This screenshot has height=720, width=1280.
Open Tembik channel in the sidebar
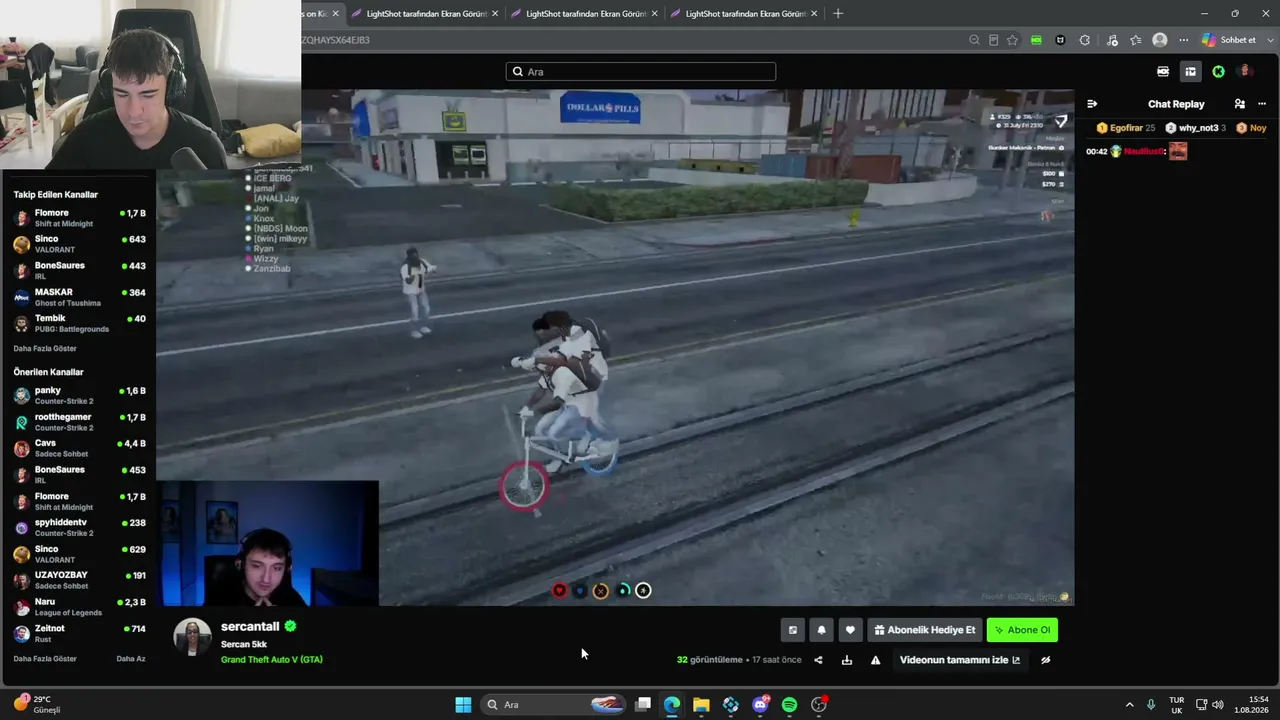pyautogui.click(x=80, y=323)
